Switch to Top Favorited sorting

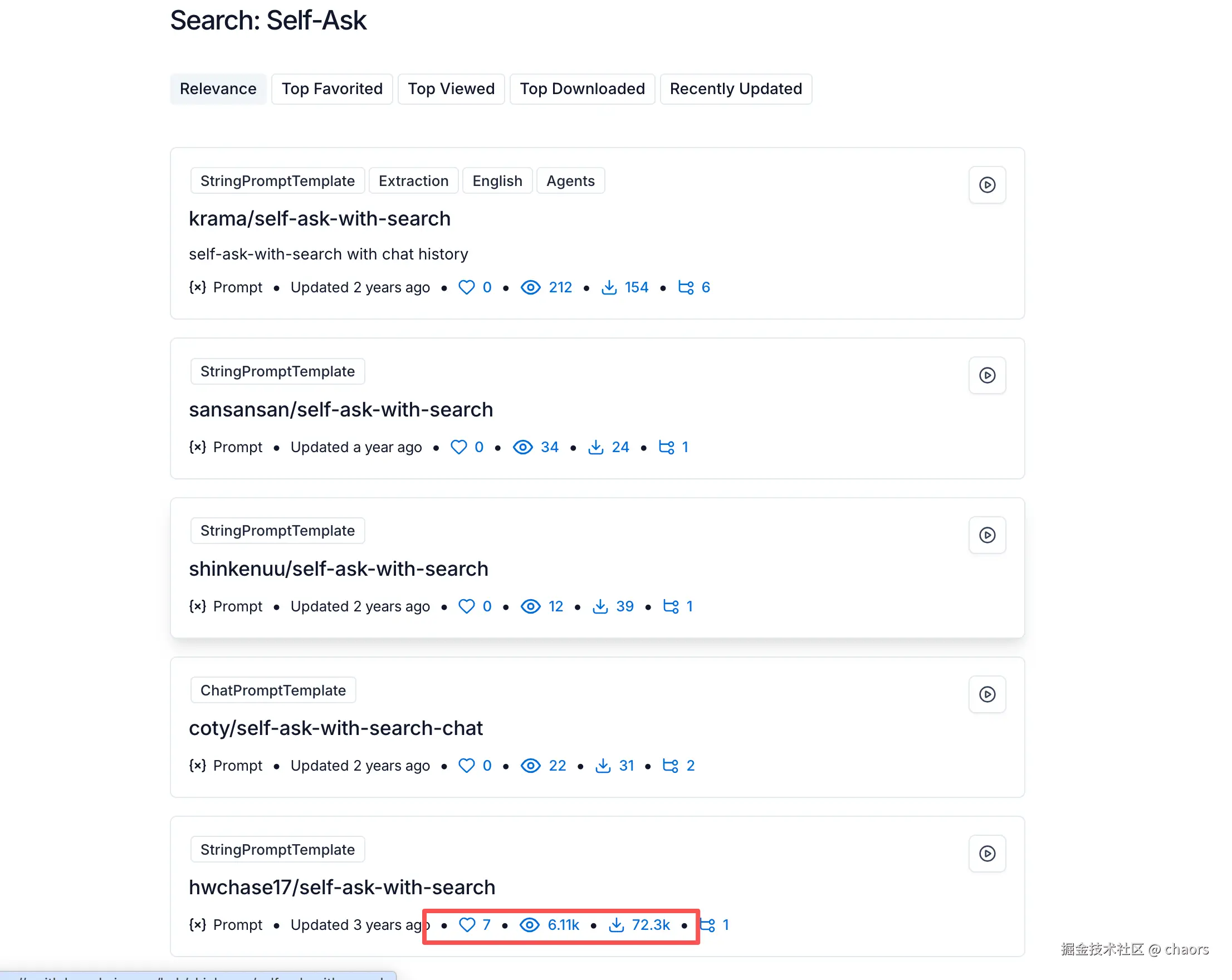pyautogui.click(x=331, y=89)
